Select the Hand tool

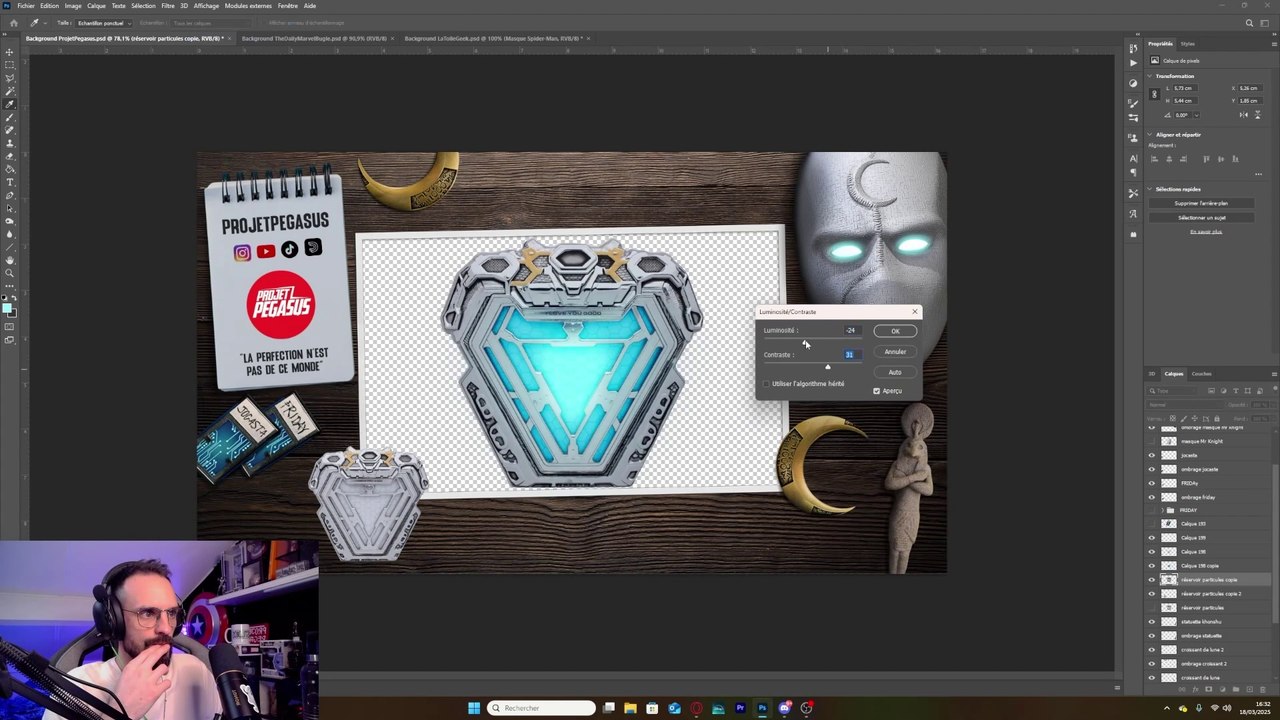pyautogui.click(x=10, y=260)
